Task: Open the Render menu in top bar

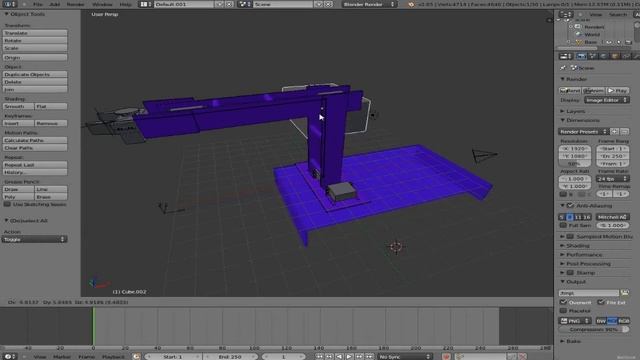Action: click(x=76, y=4)
